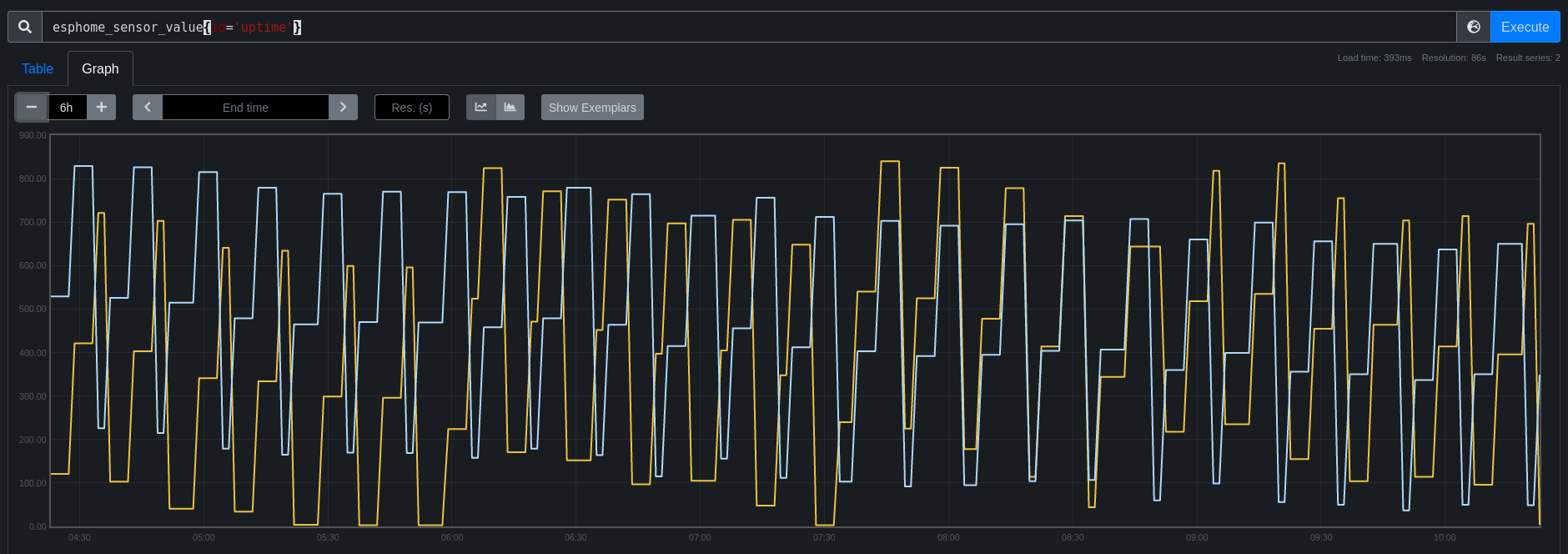Click the yellow series line peak near 07:45
Viewport: 1568px width, 554px height.
coord(890,161)
